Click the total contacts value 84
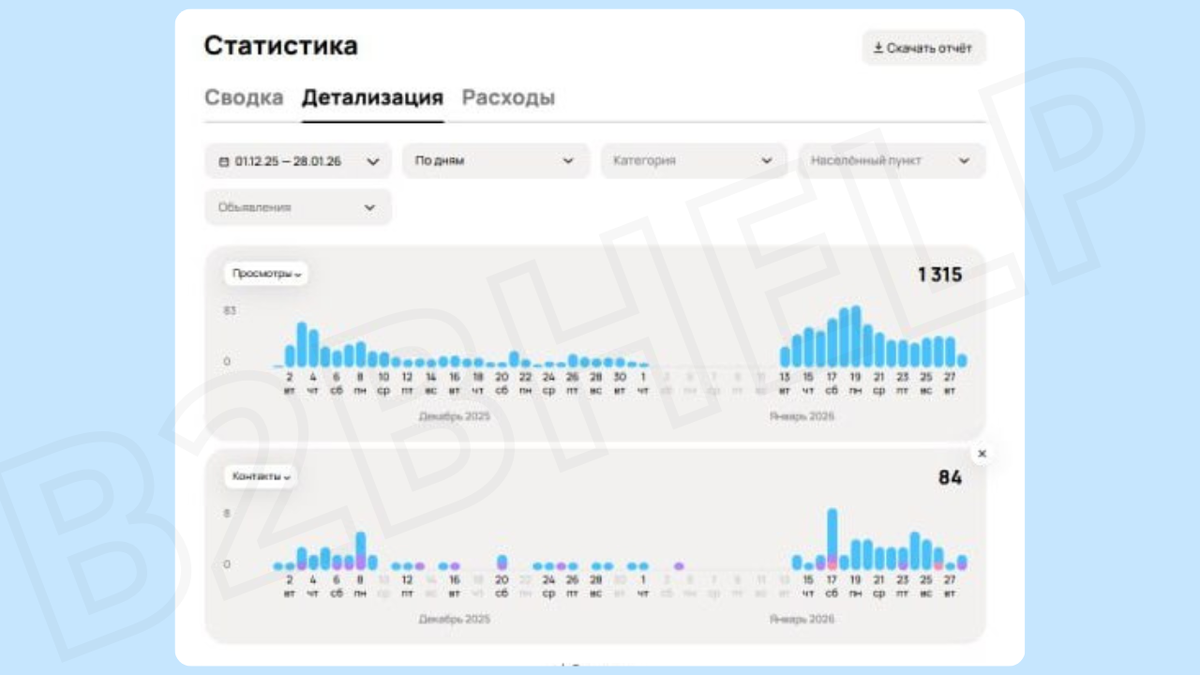 tap(950, 478)
